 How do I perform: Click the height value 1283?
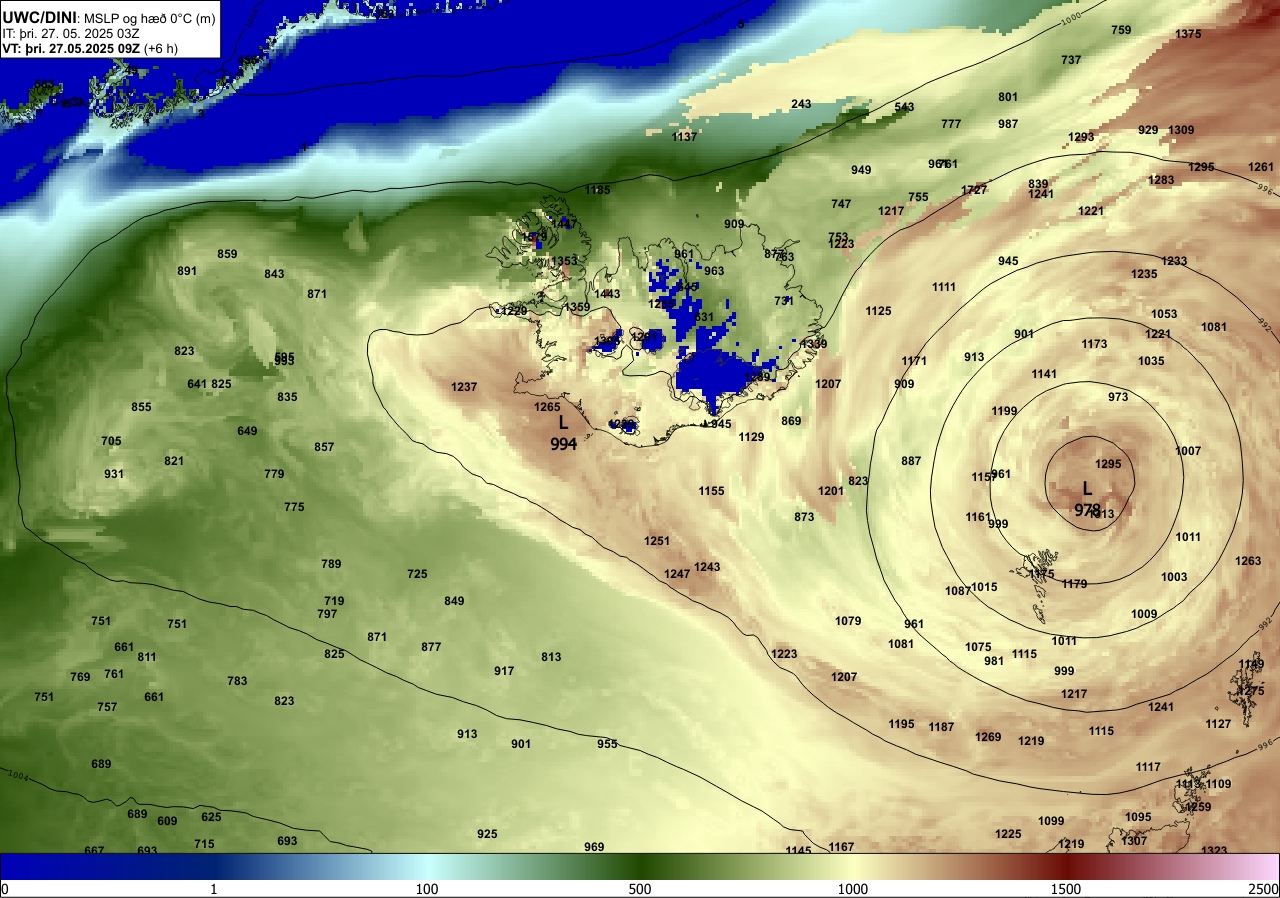coord(1161,180)
